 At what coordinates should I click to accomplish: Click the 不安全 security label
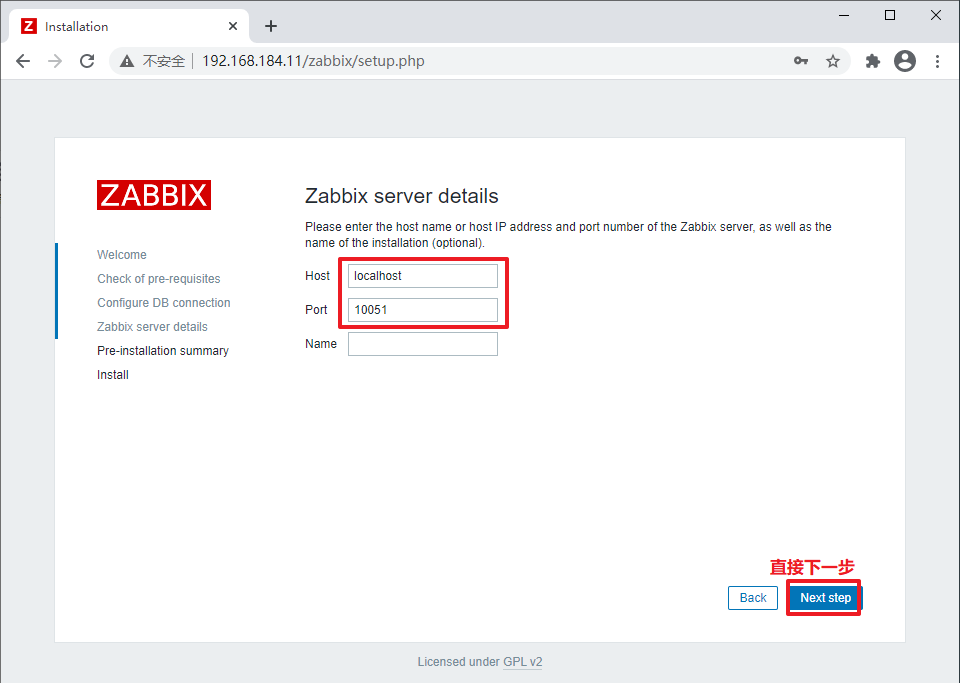point(163,61)
